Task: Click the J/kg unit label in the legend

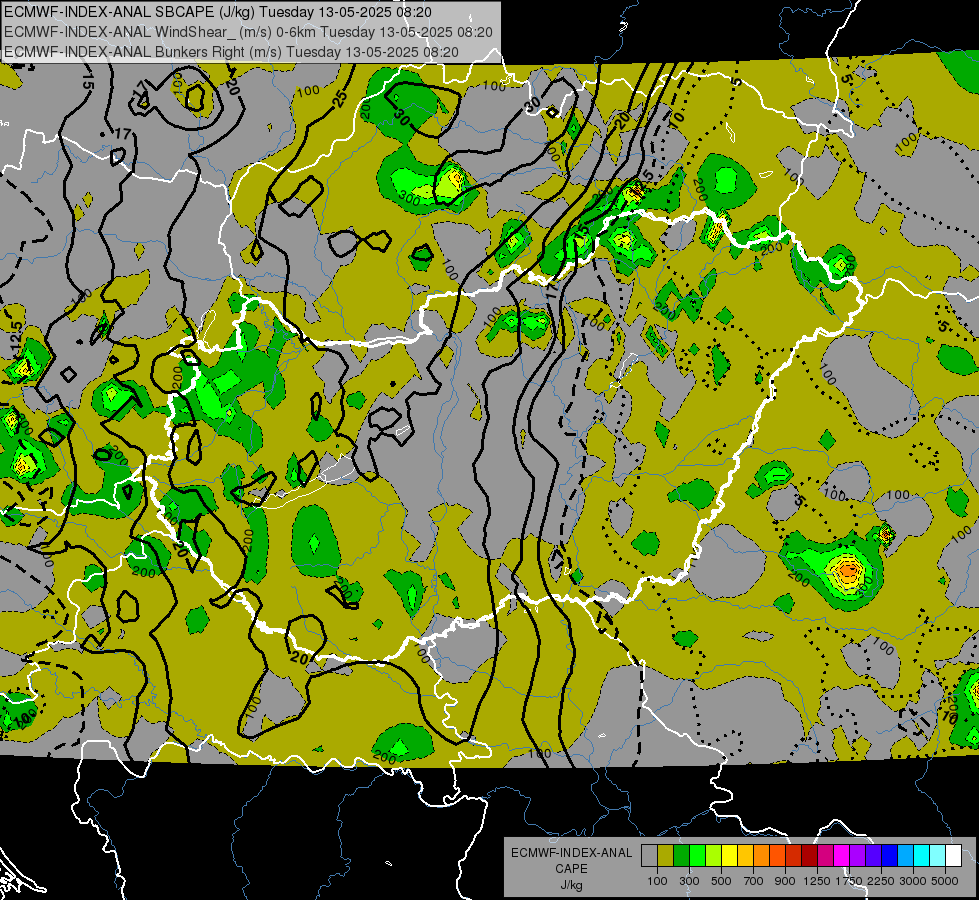Action: 571,885
